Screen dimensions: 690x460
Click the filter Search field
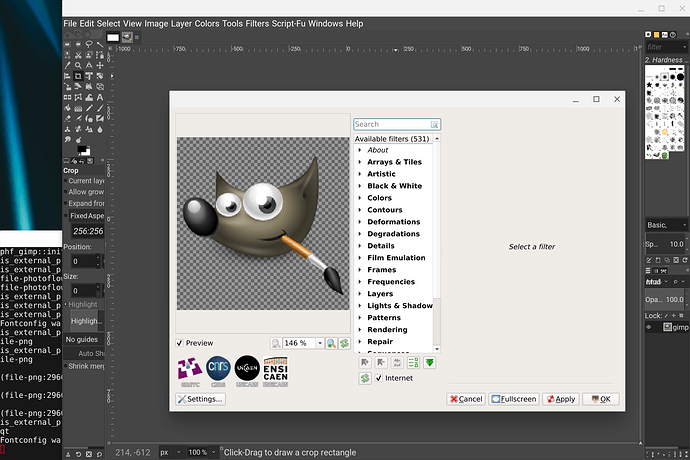(x=396, y=124)
